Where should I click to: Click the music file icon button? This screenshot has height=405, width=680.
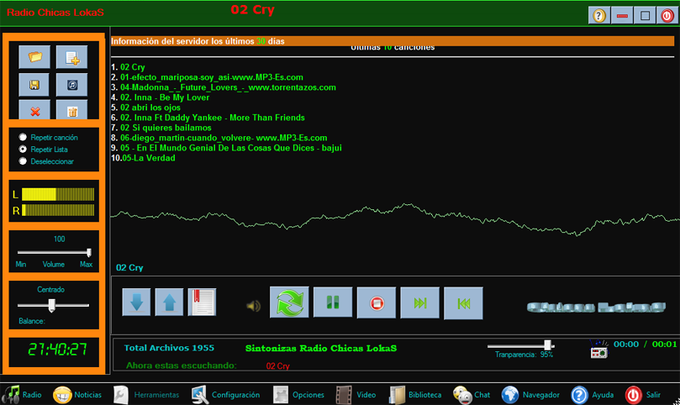pos(72,85)
